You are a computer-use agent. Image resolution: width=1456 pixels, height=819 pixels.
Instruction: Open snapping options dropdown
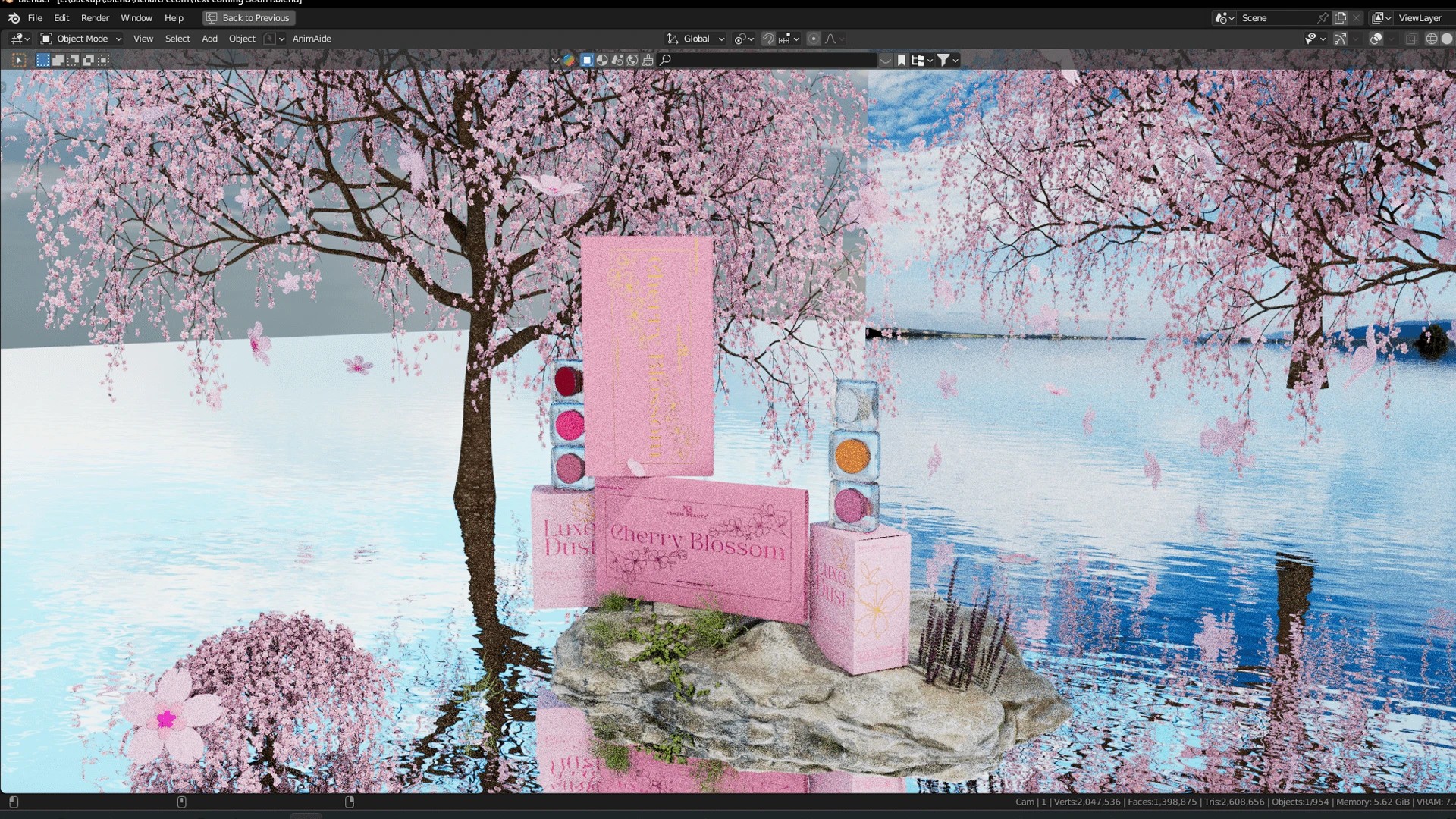(x=789, y=39)
